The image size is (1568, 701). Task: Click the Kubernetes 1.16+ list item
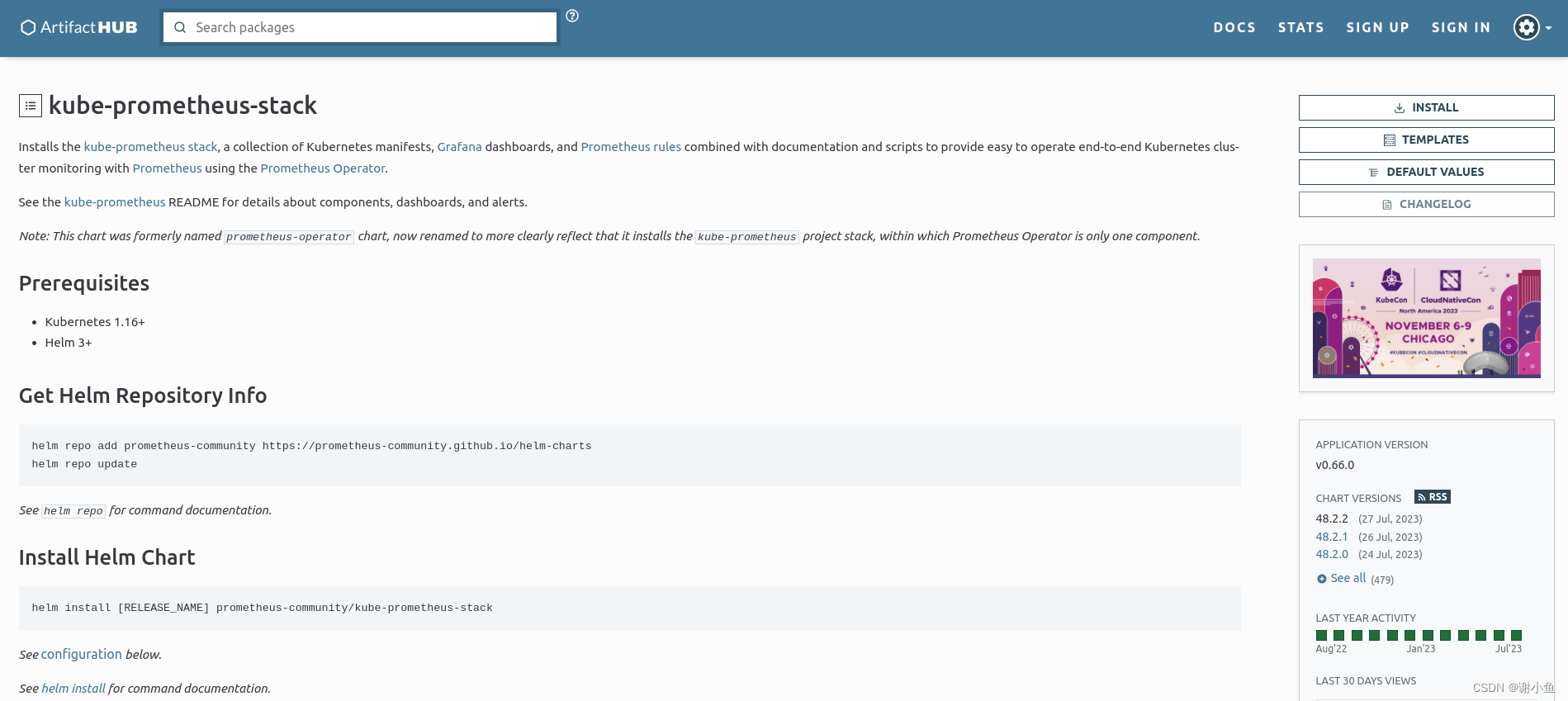point(95,322)
